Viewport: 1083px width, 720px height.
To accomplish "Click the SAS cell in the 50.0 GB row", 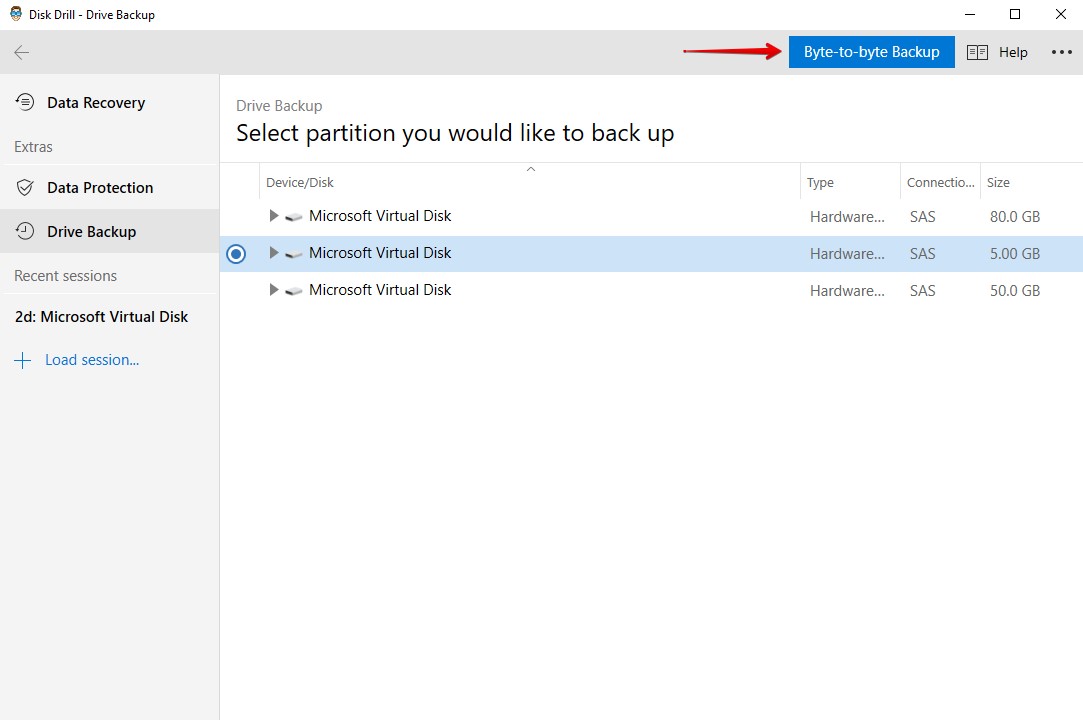I will tap(922, 291).
